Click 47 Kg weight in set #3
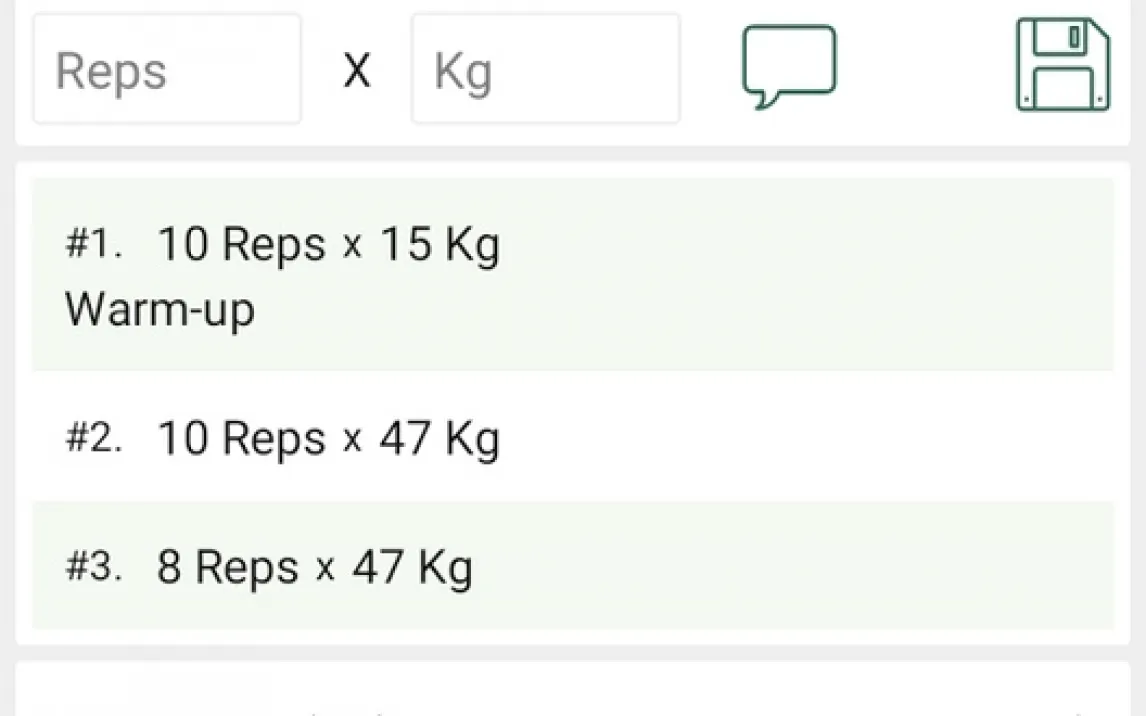The image size is (1146, 716). click(411, 568)
